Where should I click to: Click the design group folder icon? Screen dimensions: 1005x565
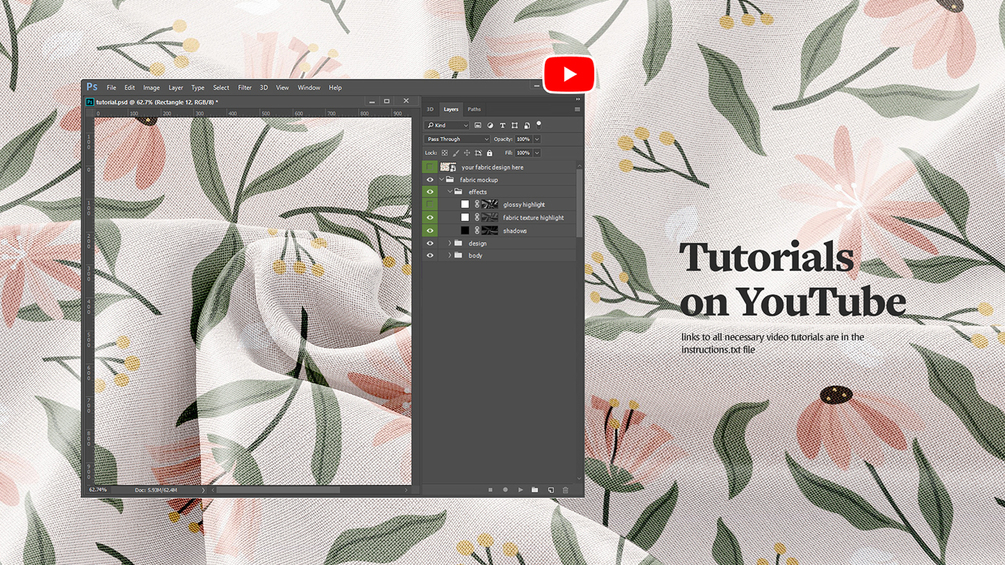pos(458,243)
